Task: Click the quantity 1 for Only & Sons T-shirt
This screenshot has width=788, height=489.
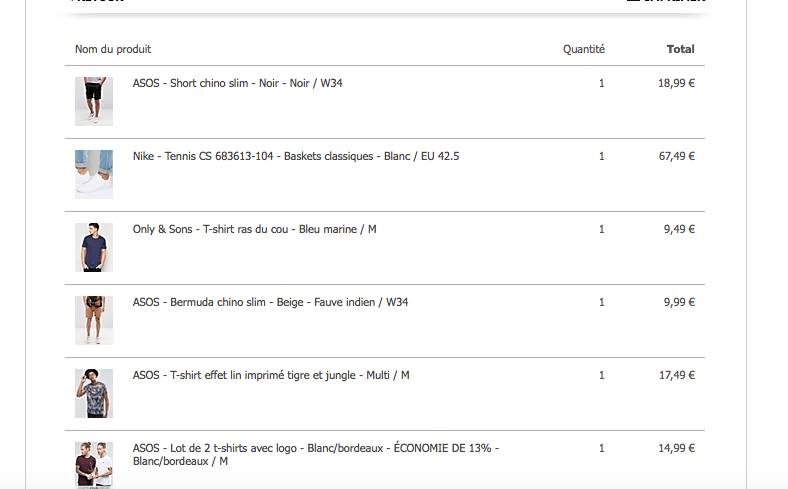Action: (602, 229)
